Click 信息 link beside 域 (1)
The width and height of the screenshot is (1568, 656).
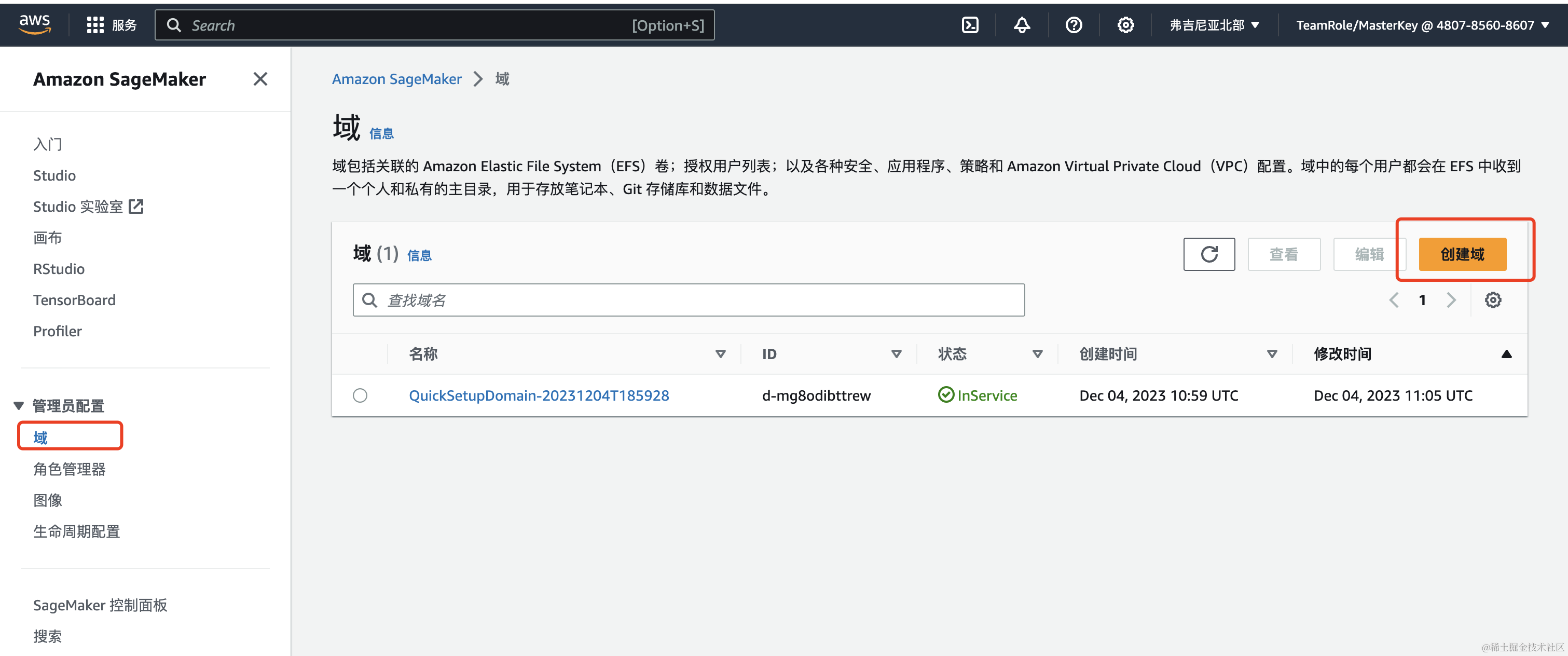point(419,255)
